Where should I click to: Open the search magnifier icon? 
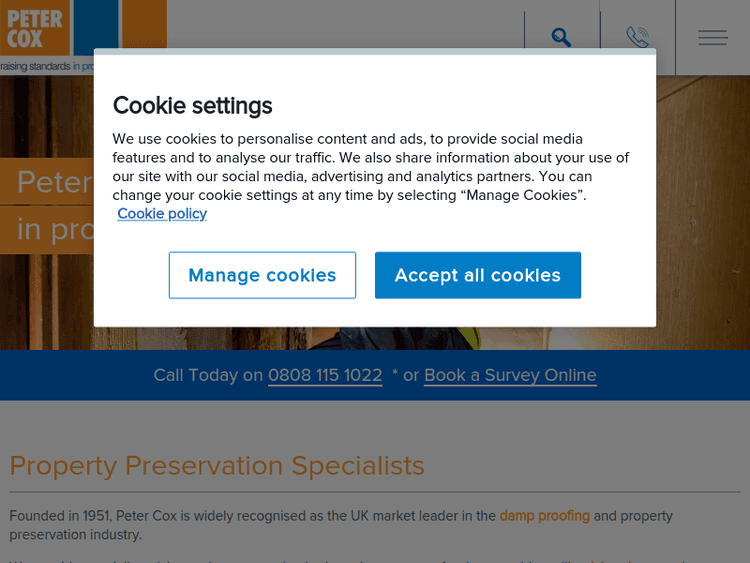click(561, 38)
